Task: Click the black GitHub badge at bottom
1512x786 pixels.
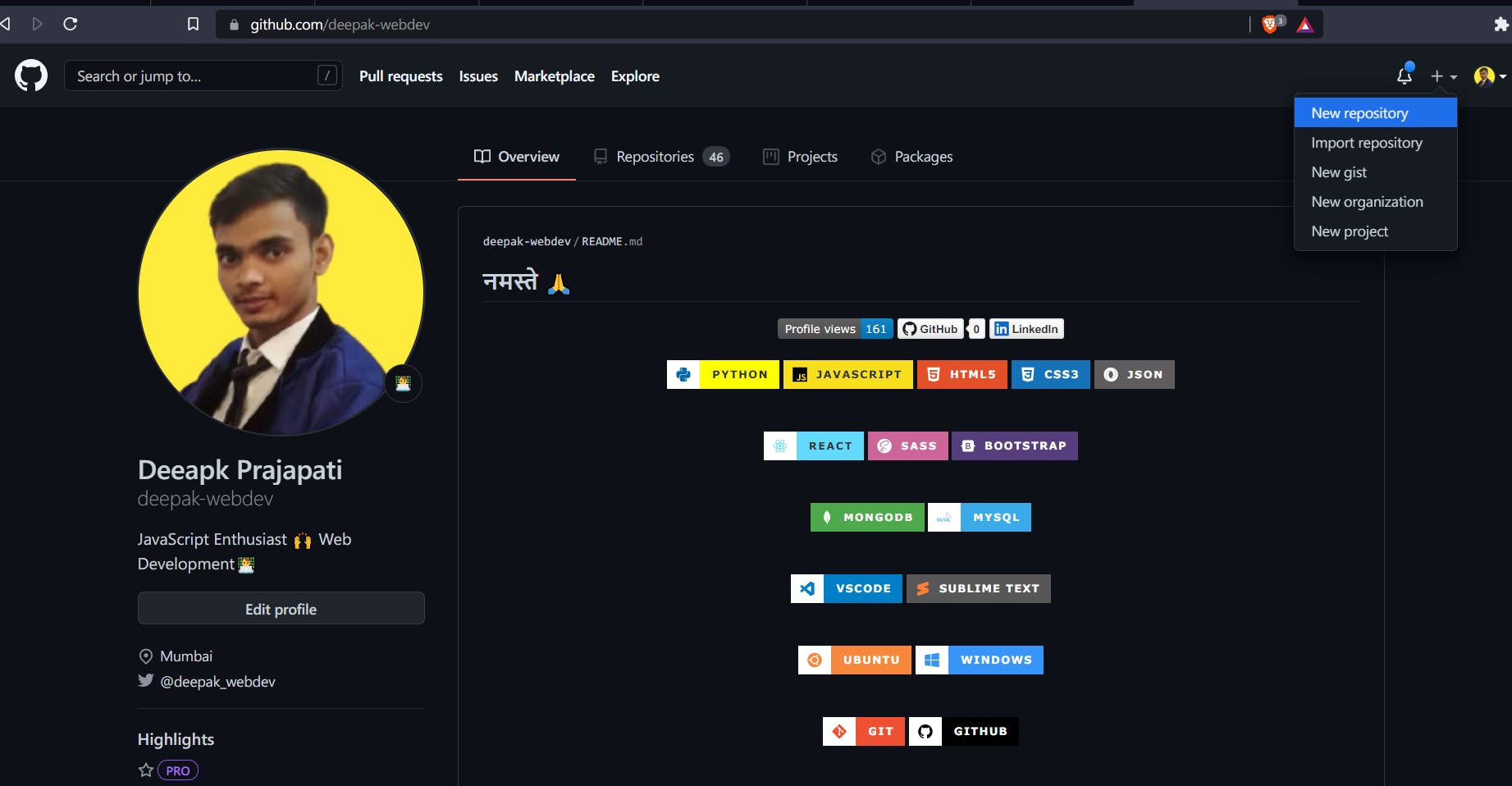Action: [963, 731]
